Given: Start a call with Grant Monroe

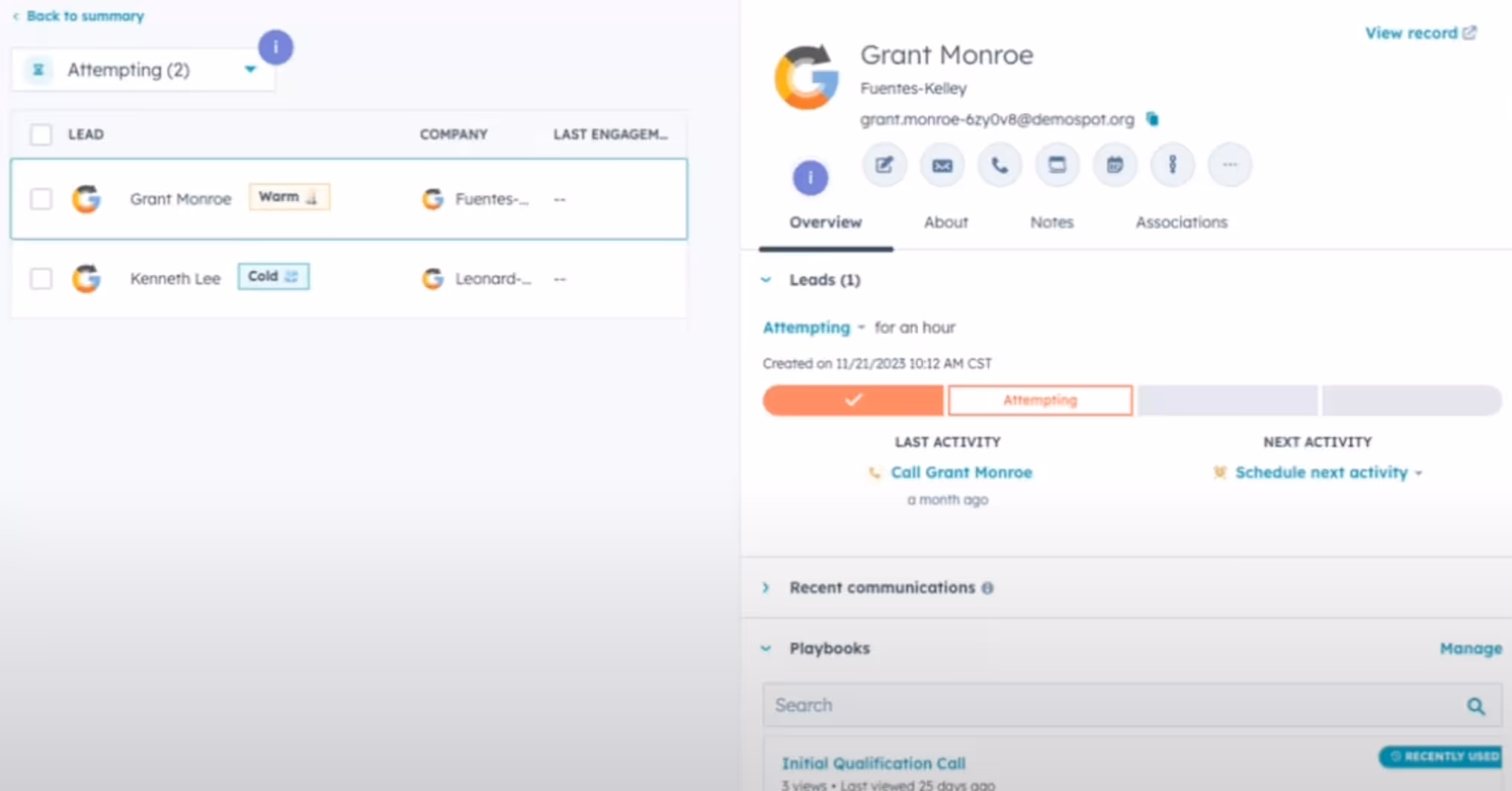Looking at the screenshot, I should pos(999,165).
